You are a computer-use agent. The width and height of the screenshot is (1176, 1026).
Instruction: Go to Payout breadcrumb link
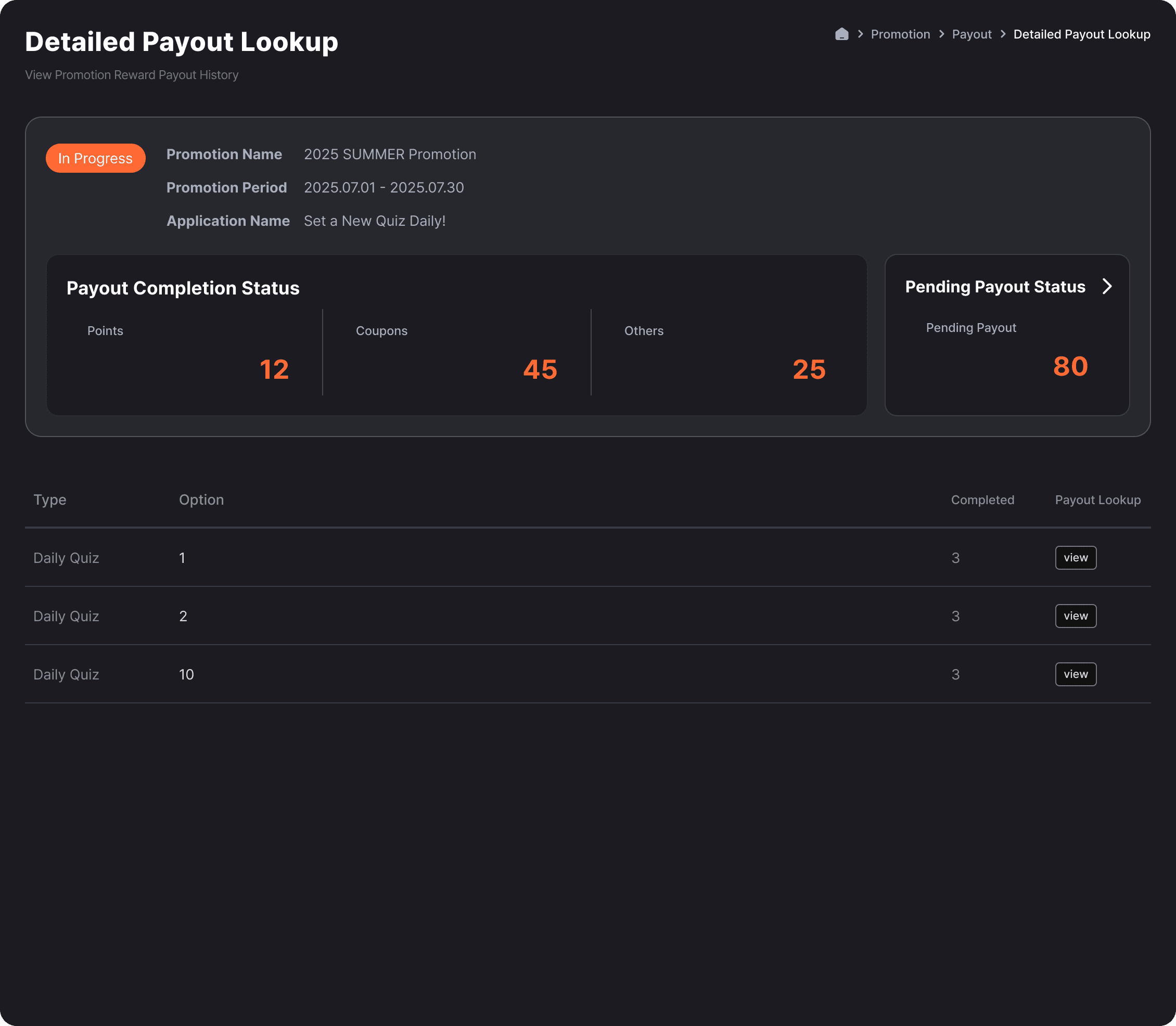click(x=971, y=34)
